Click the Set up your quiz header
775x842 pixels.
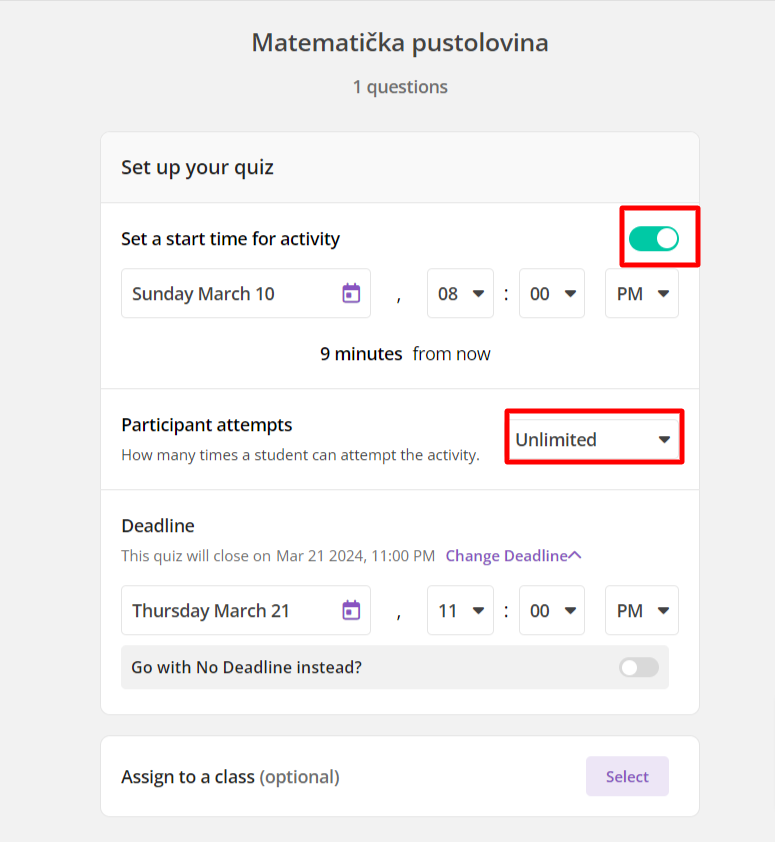pos(197,167)
